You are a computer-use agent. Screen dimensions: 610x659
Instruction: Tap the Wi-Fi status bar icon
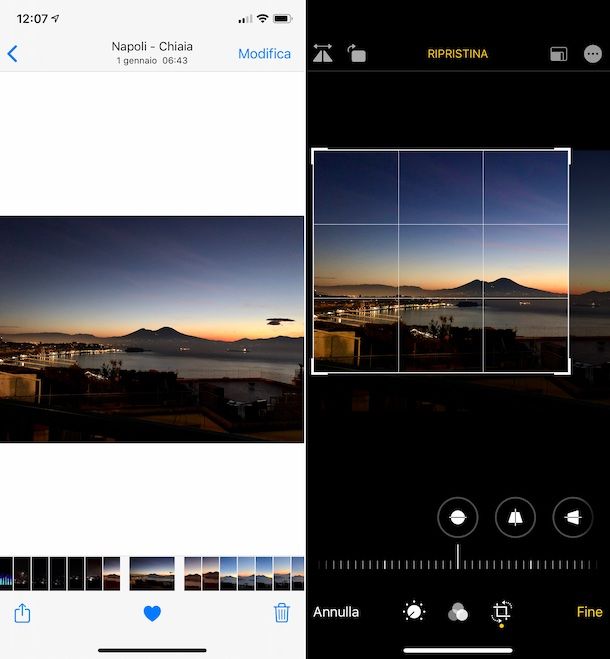(x=262, y=18)
